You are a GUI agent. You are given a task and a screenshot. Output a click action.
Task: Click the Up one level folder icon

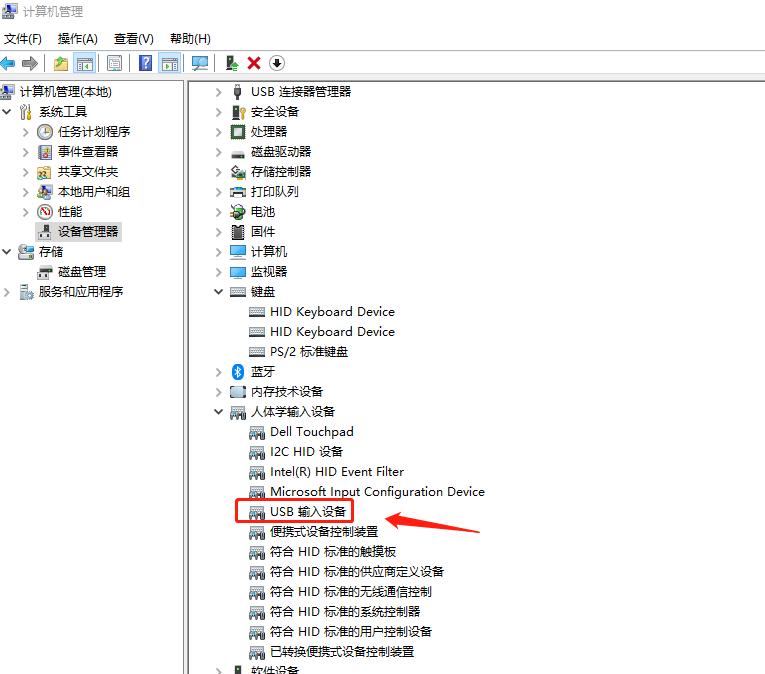coord(60,63)
